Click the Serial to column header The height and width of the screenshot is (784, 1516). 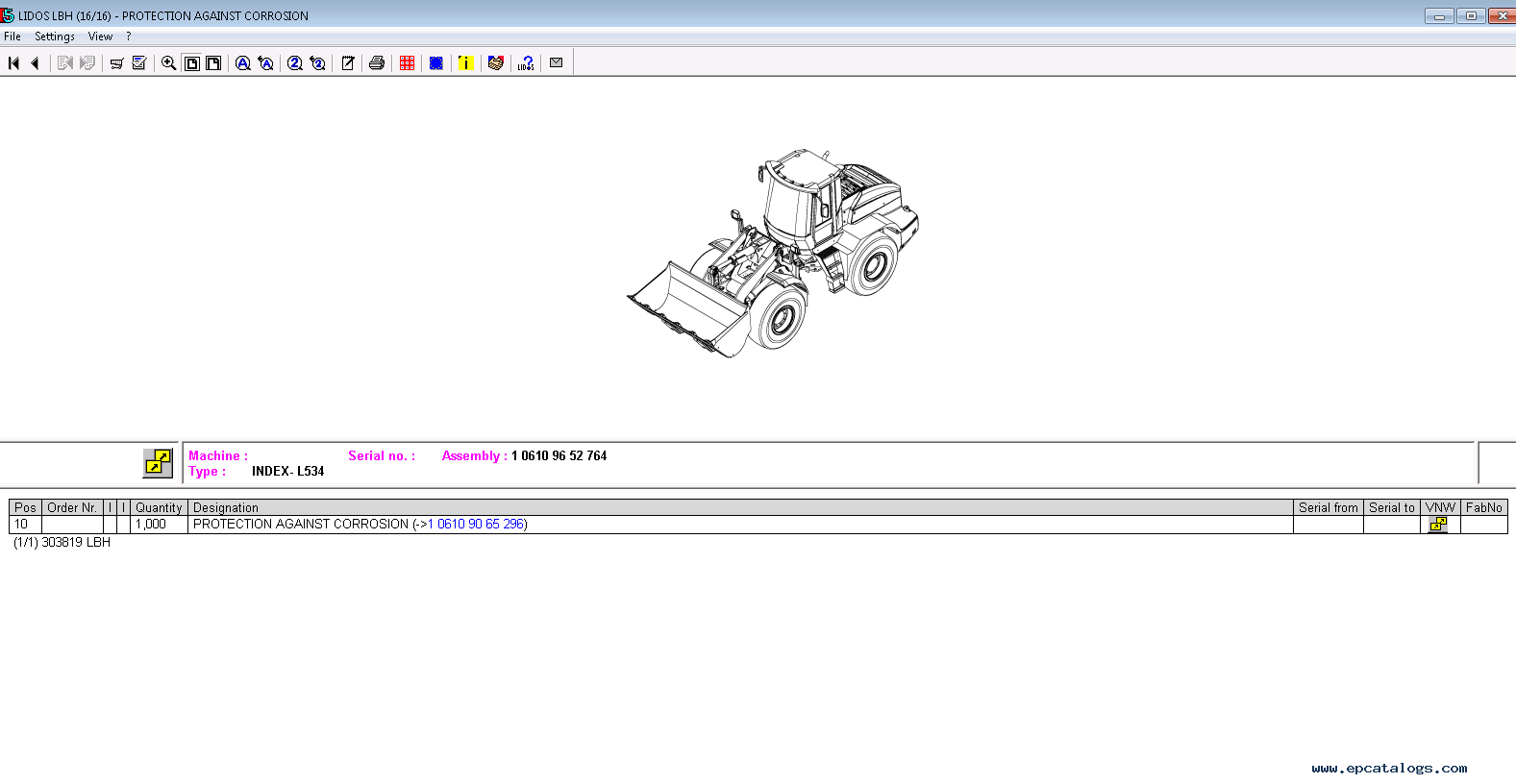pyautogui.click(x=1392, y=507)
